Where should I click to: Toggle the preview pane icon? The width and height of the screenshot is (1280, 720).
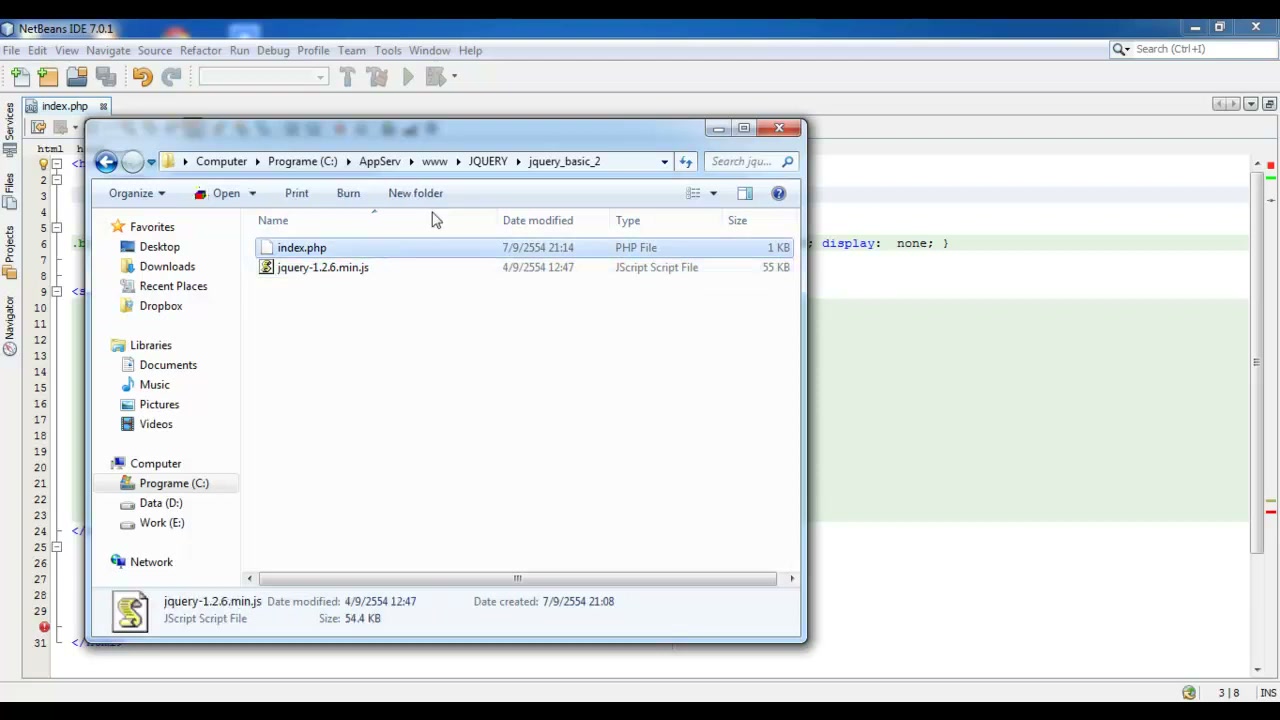745,193
